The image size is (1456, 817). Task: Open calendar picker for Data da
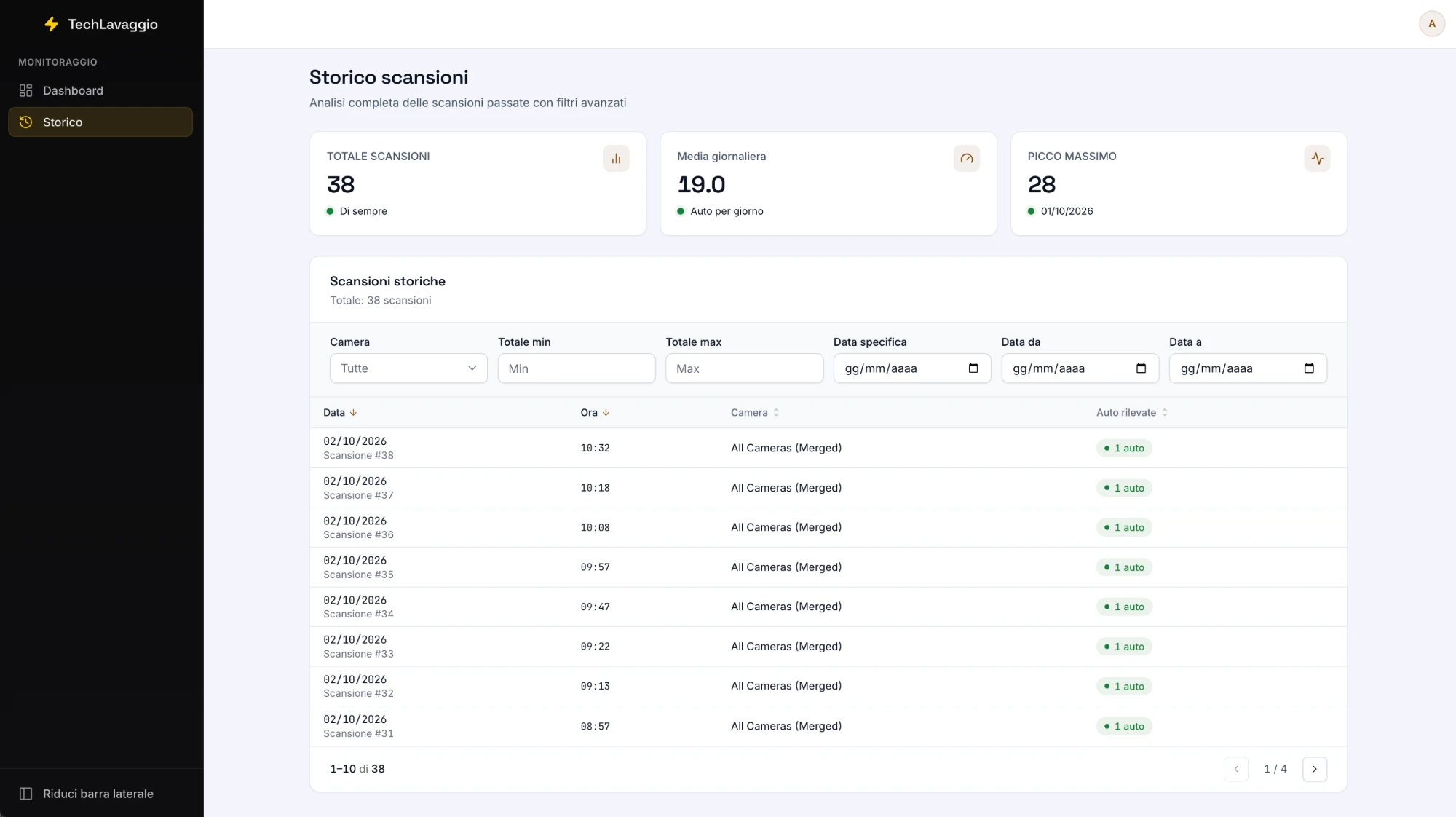(1141, 368)
